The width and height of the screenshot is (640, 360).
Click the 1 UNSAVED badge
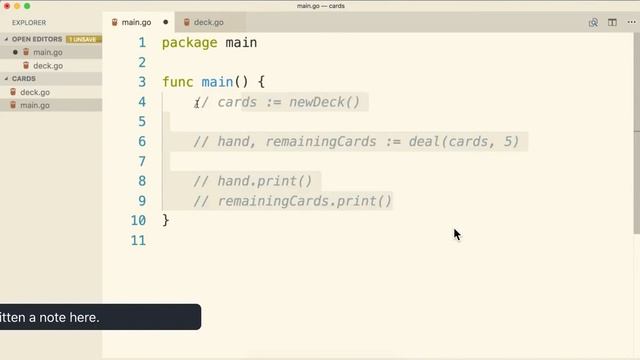(x=83, y=39)
